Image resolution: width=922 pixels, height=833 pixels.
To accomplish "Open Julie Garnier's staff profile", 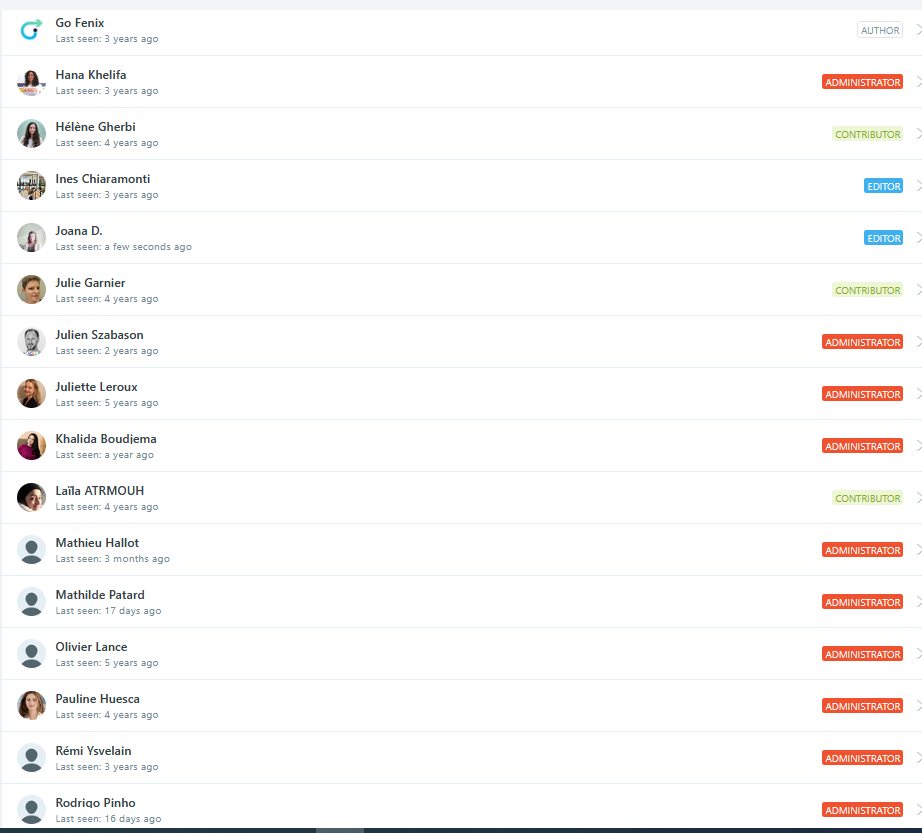I will pos(90,283).
